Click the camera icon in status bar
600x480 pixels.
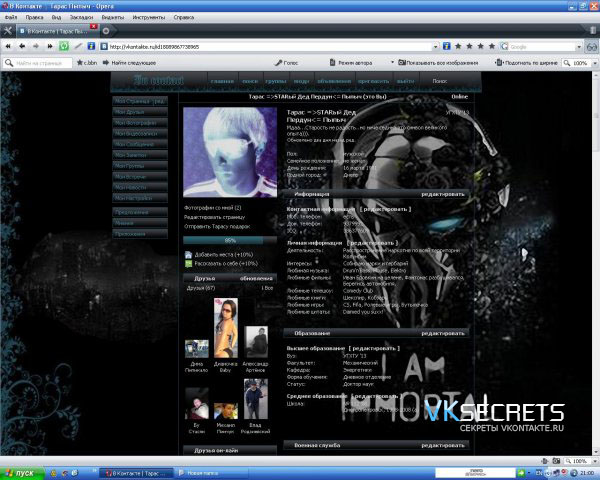coord(556,461)
